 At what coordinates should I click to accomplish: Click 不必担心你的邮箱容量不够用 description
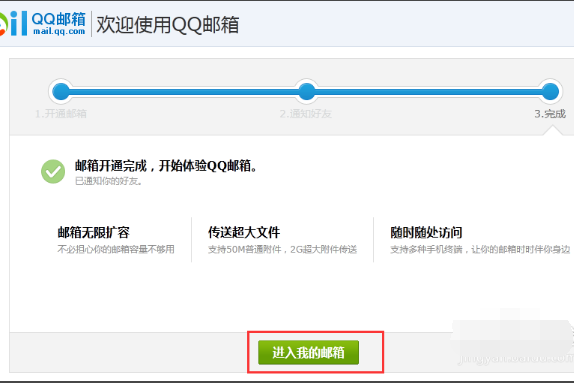point(116,249)
